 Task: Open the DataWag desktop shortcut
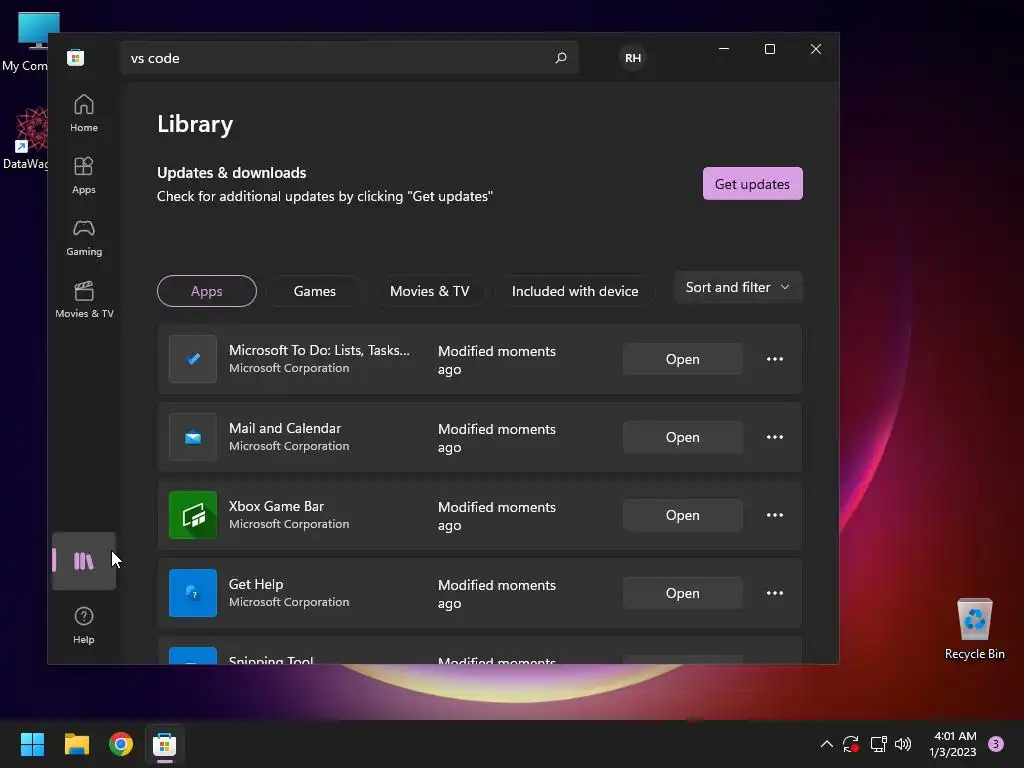pos(27,138)
